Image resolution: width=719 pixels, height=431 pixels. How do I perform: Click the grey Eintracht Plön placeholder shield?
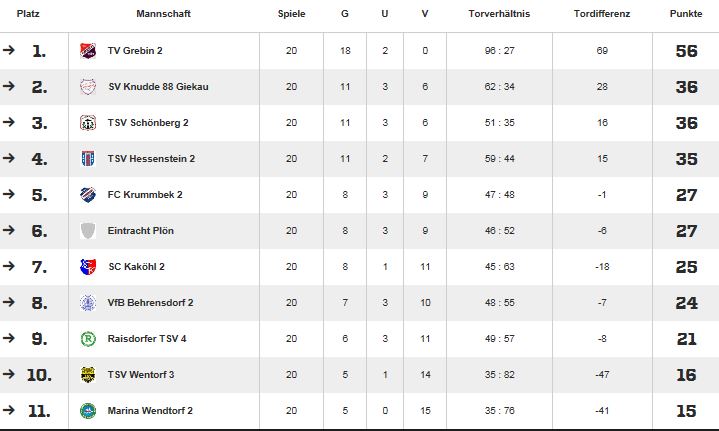coord(88,231)
